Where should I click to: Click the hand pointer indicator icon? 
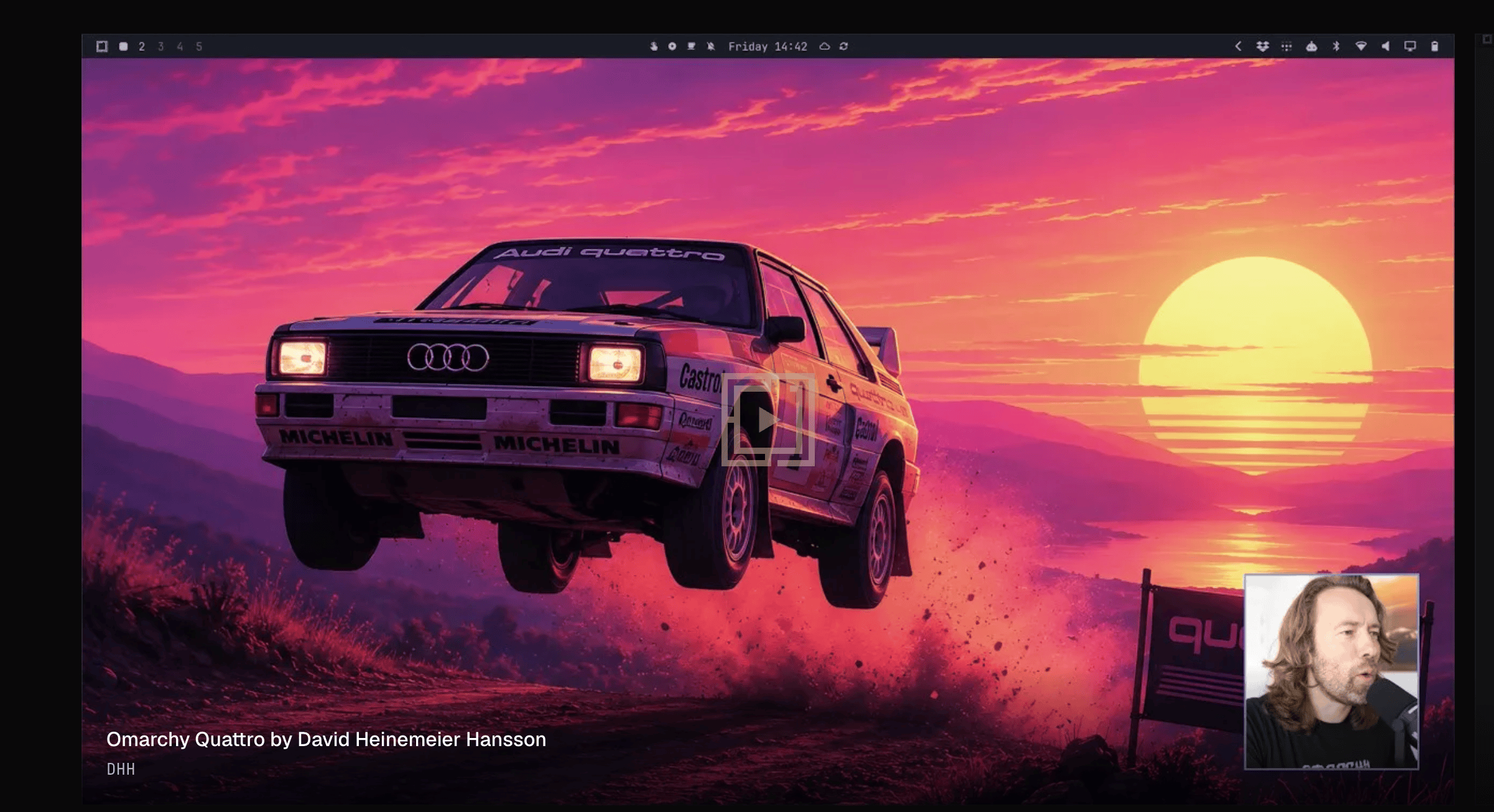coord(654,46)
